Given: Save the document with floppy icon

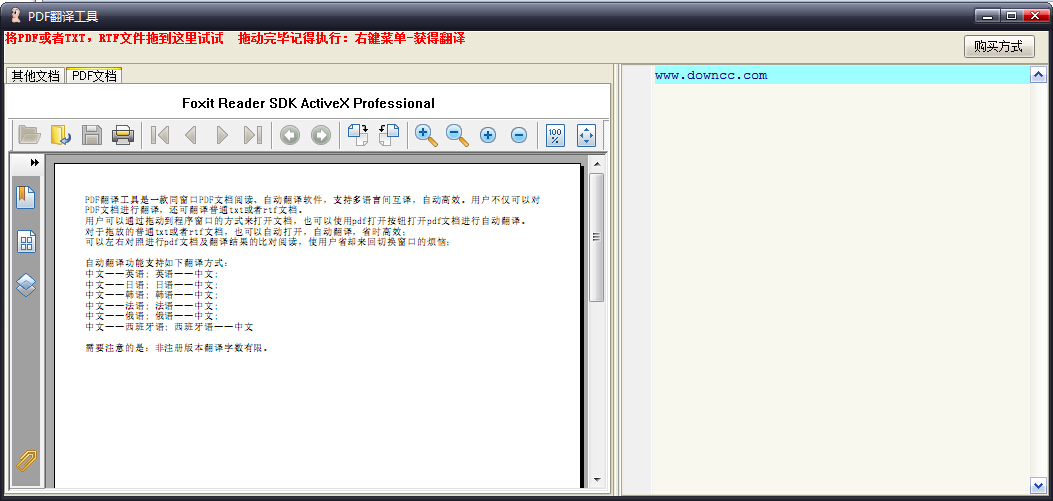Looking at the screenshot, I should (x=91, y=135).
